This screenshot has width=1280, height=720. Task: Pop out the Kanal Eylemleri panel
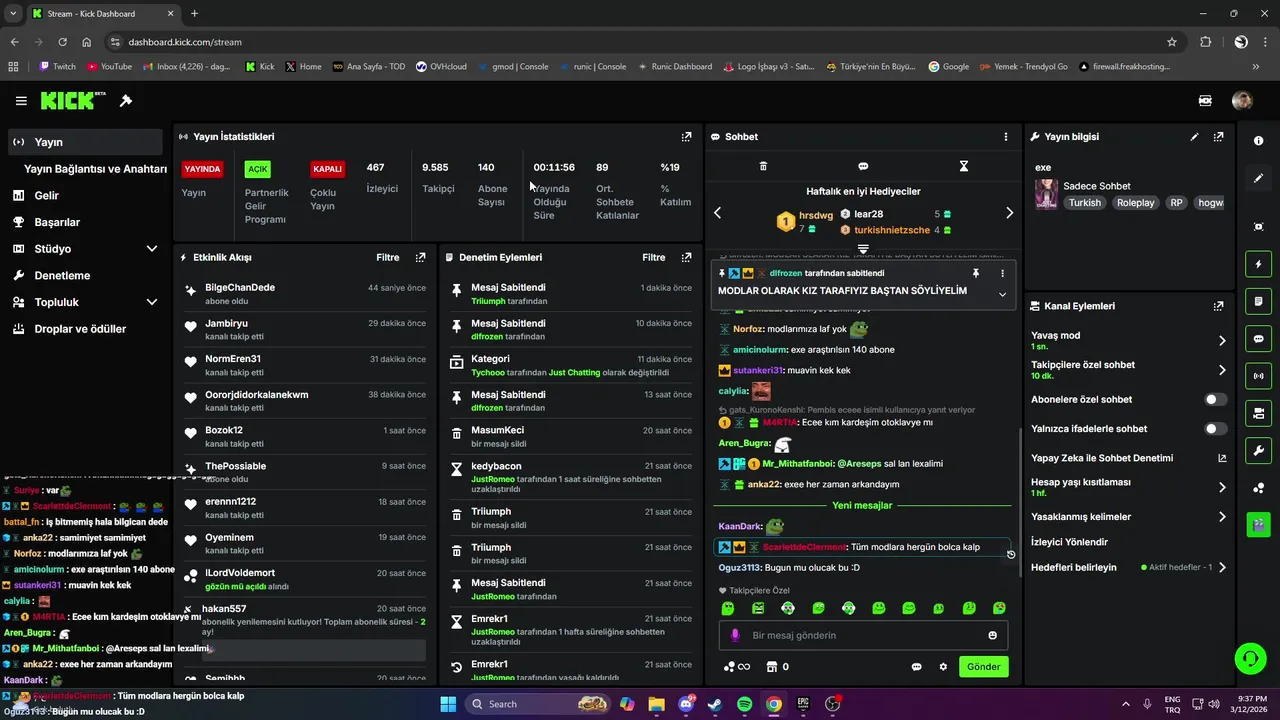click(x=1218, y=306)
